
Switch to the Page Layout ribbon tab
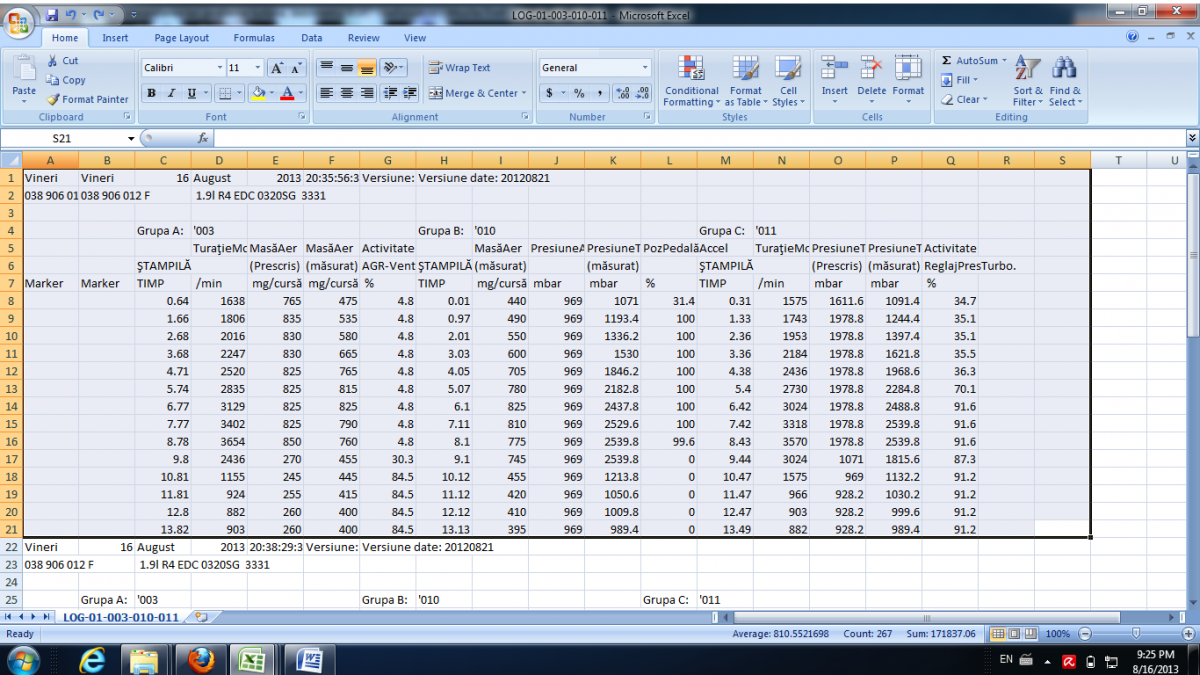pos(181,38)
